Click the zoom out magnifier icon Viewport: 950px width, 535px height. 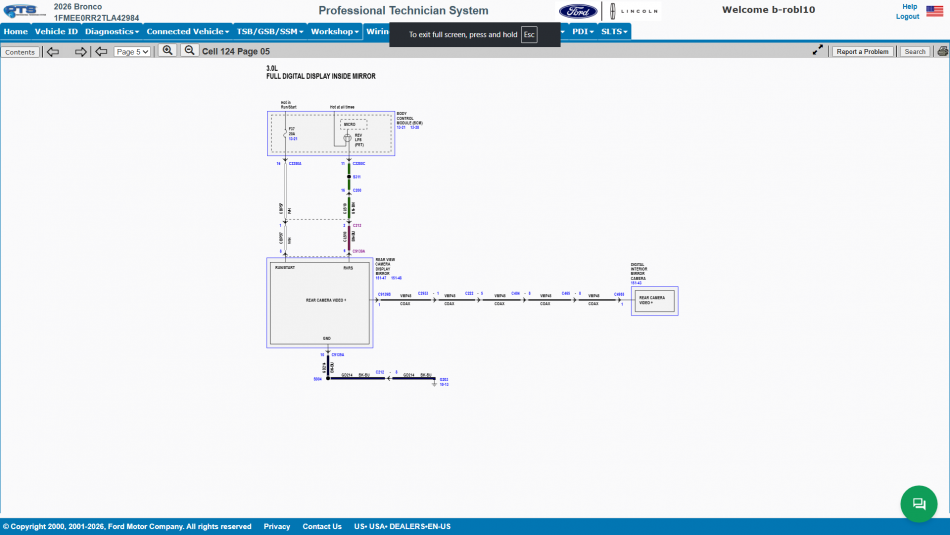pyautogui.click(x=190, y=51)
